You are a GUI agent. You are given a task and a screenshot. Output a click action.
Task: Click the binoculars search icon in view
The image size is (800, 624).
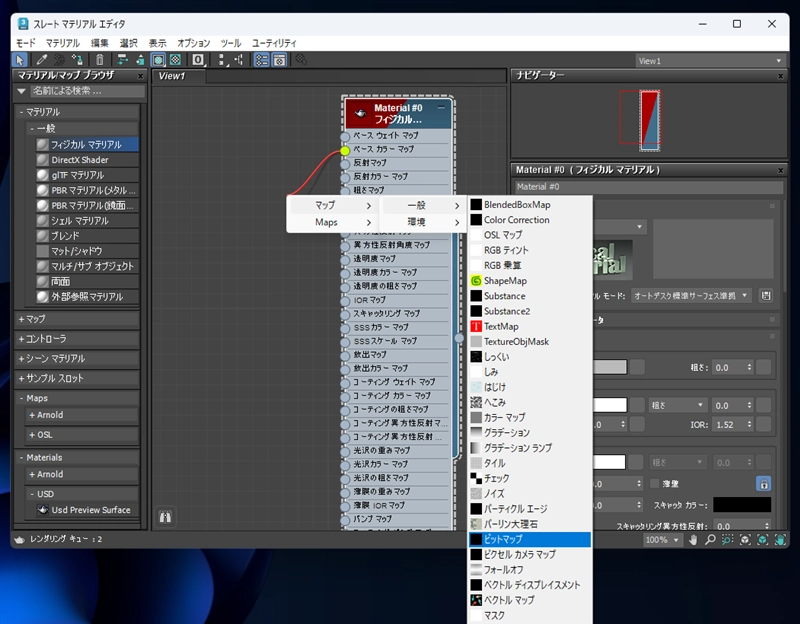[x=166, y=517]
